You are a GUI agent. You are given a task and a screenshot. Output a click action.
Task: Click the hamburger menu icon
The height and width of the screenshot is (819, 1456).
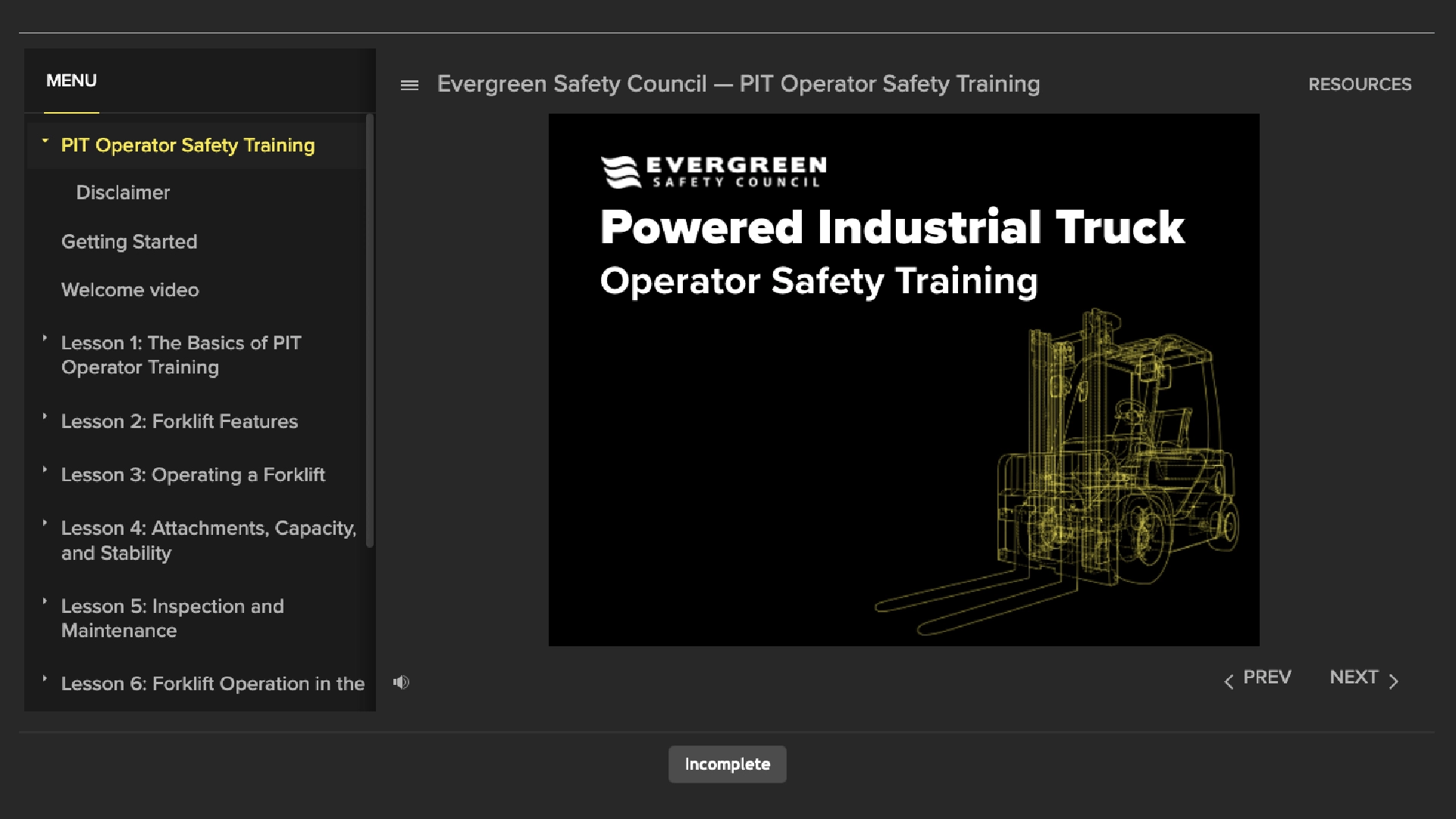pyautogui.click(x=409, y=85)
